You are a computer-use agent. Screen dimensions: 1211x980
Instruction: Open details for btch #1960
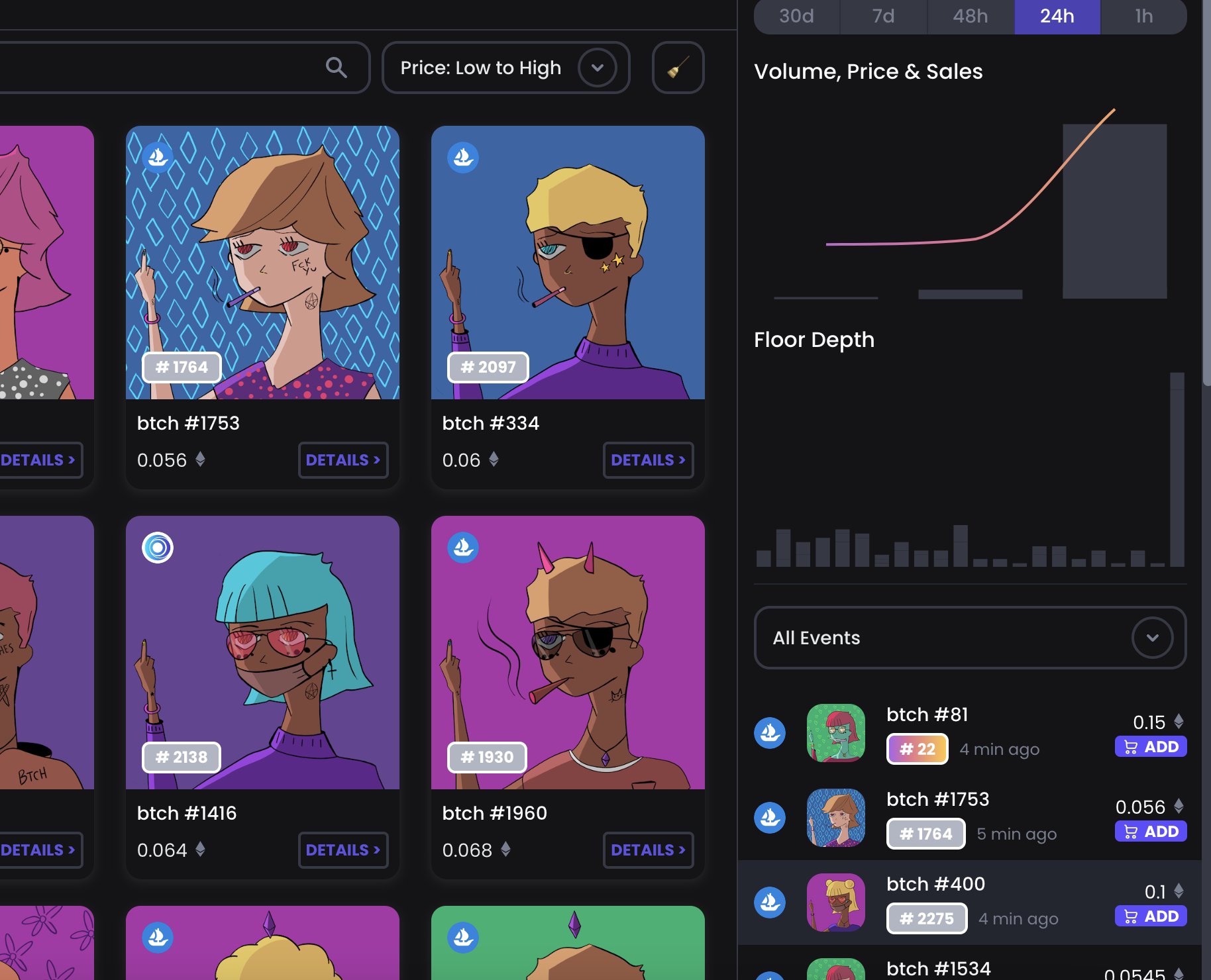pyautogui.click(x=649, y=850)
